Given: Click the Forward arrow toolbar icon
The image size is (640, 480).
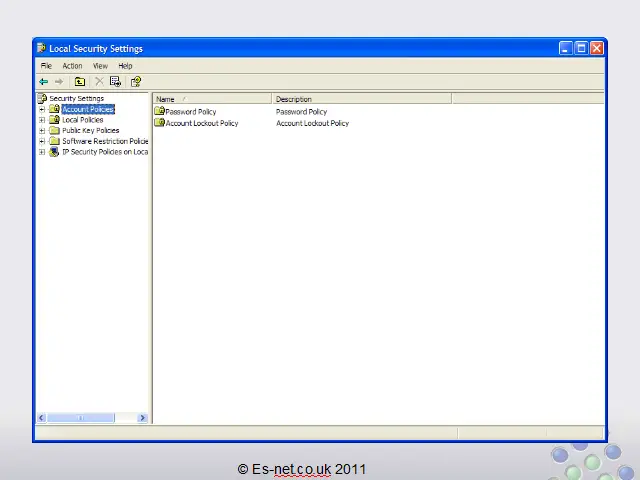Looking at the screenshot, I should pyautogui.click(x=59, y=82).
